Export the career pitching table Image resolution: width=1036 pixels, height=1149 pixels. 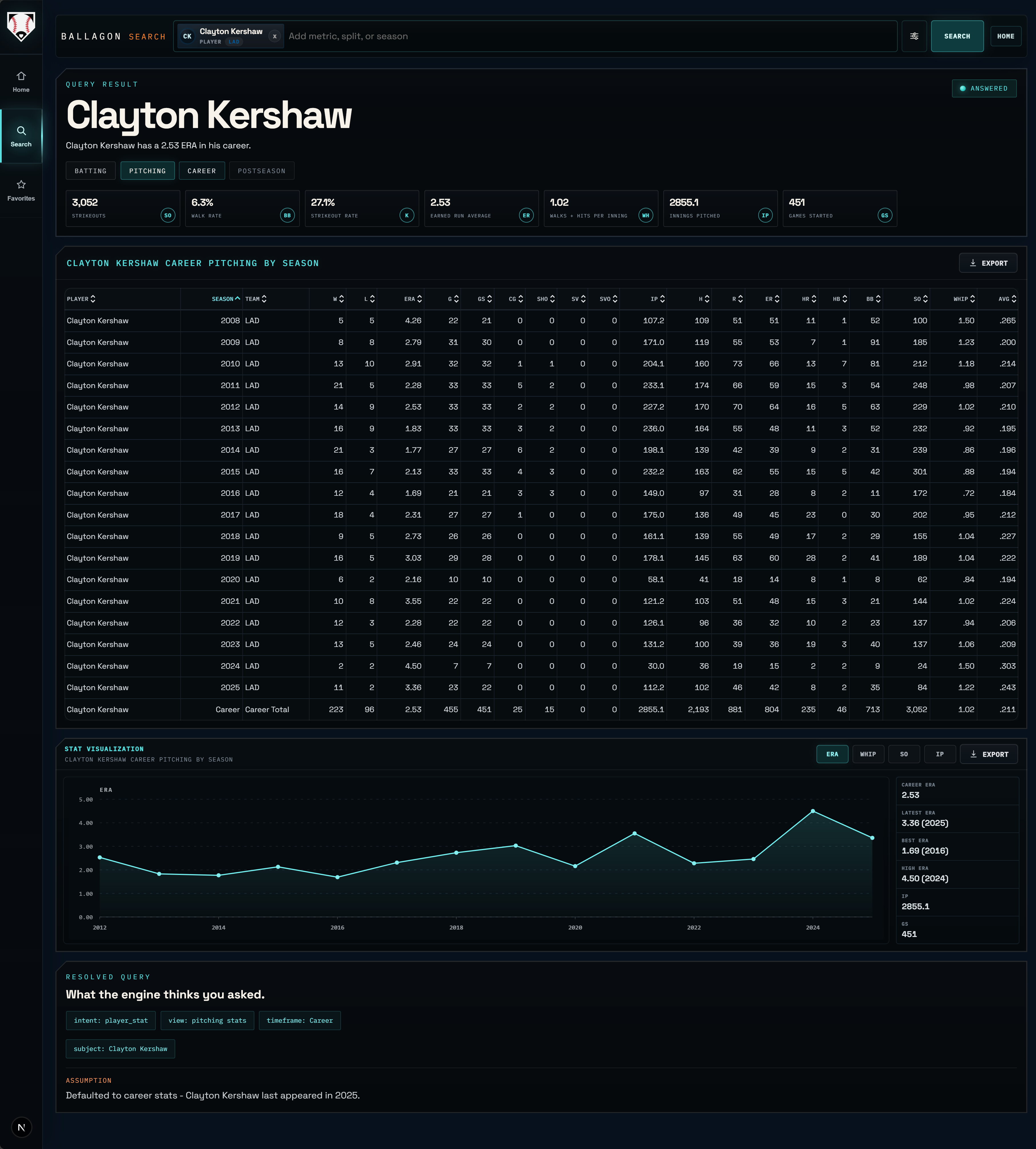pos(988,263)
